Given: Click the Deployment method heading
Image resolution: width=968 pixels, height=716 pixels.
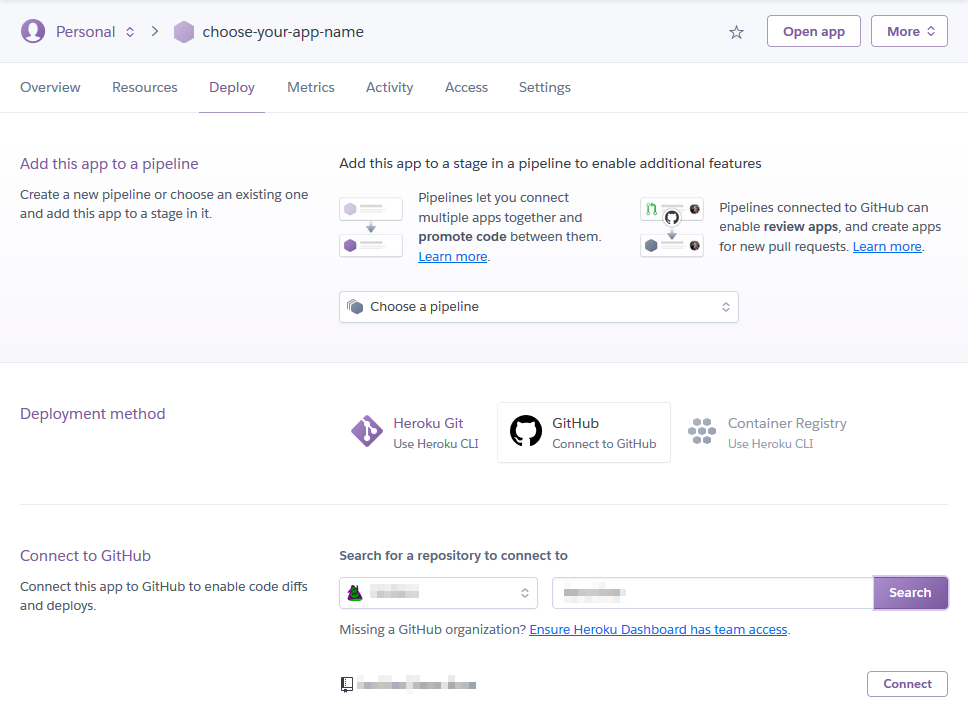Looking at the screenshot, I should 93,414.
